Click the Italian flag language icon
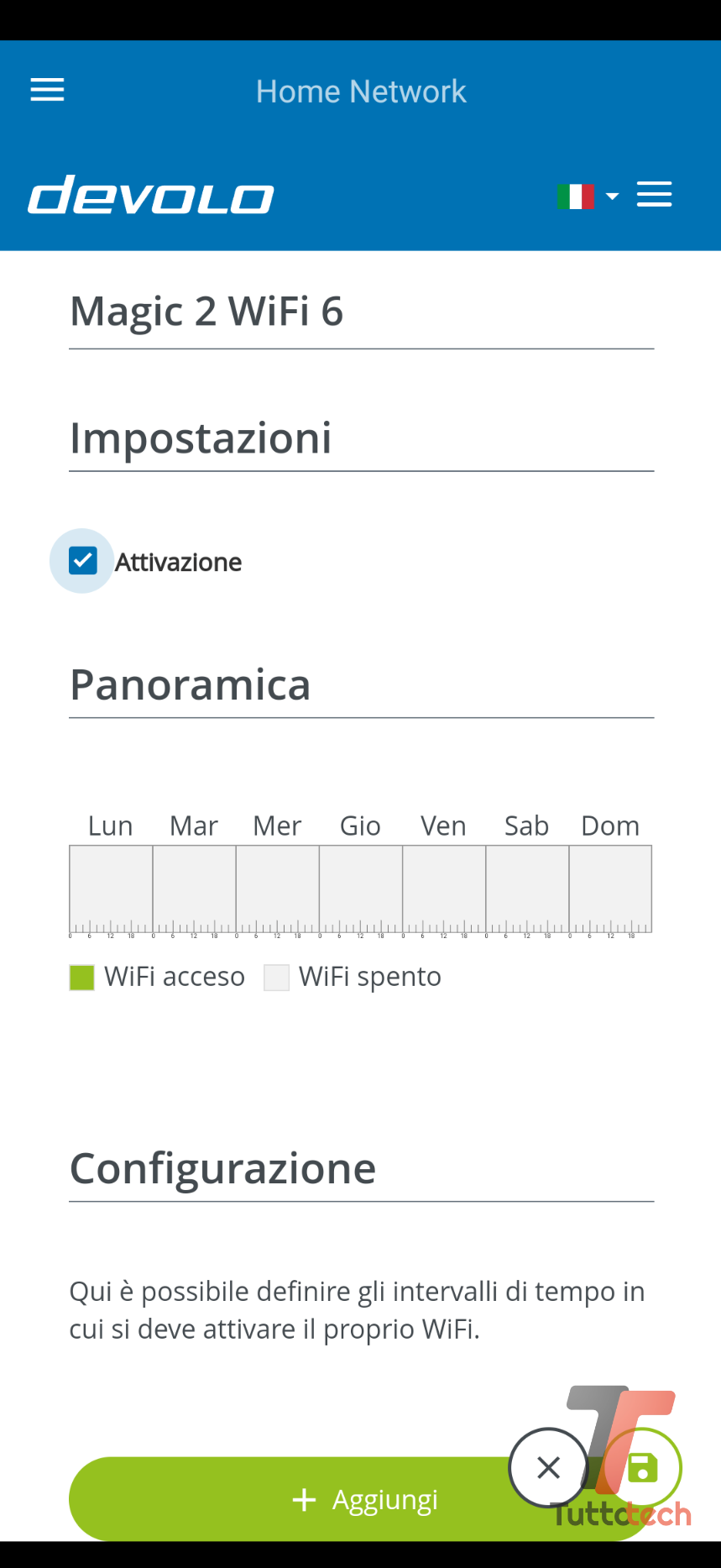 575,197
